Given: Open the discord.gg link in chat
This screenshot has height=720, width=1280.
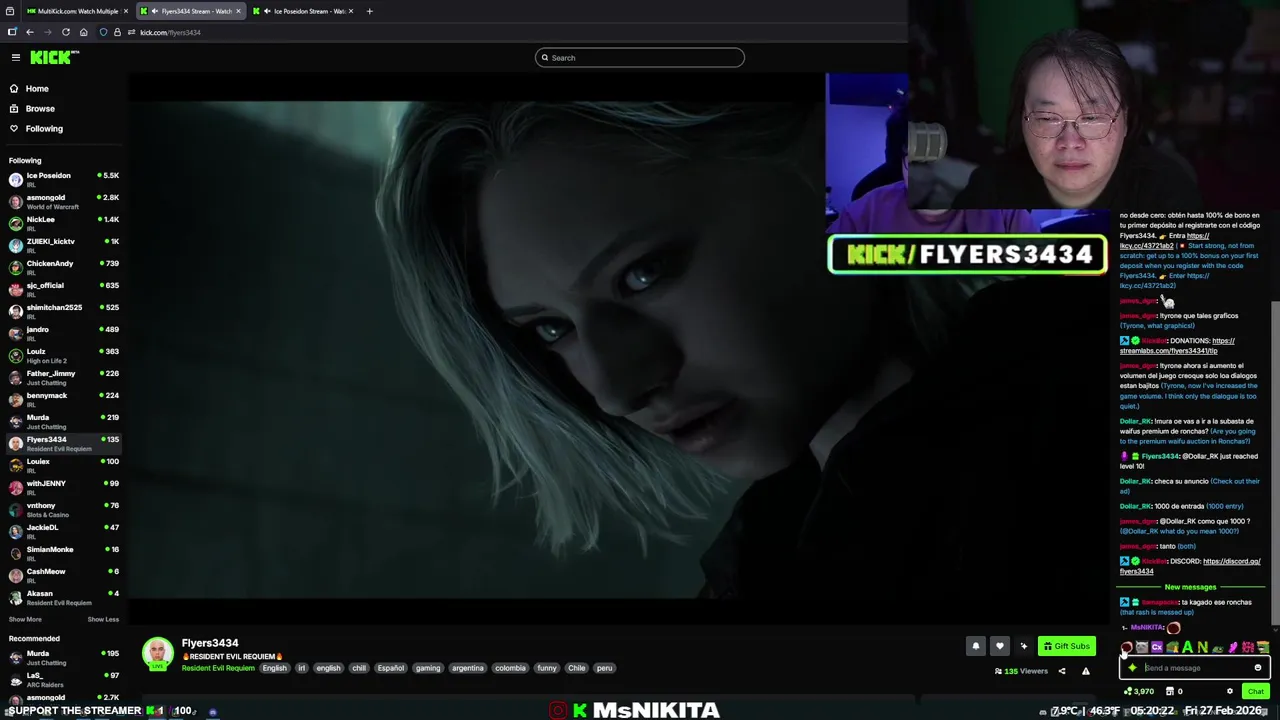Looking at the screenshot, I should click(x=1190, y=566).
